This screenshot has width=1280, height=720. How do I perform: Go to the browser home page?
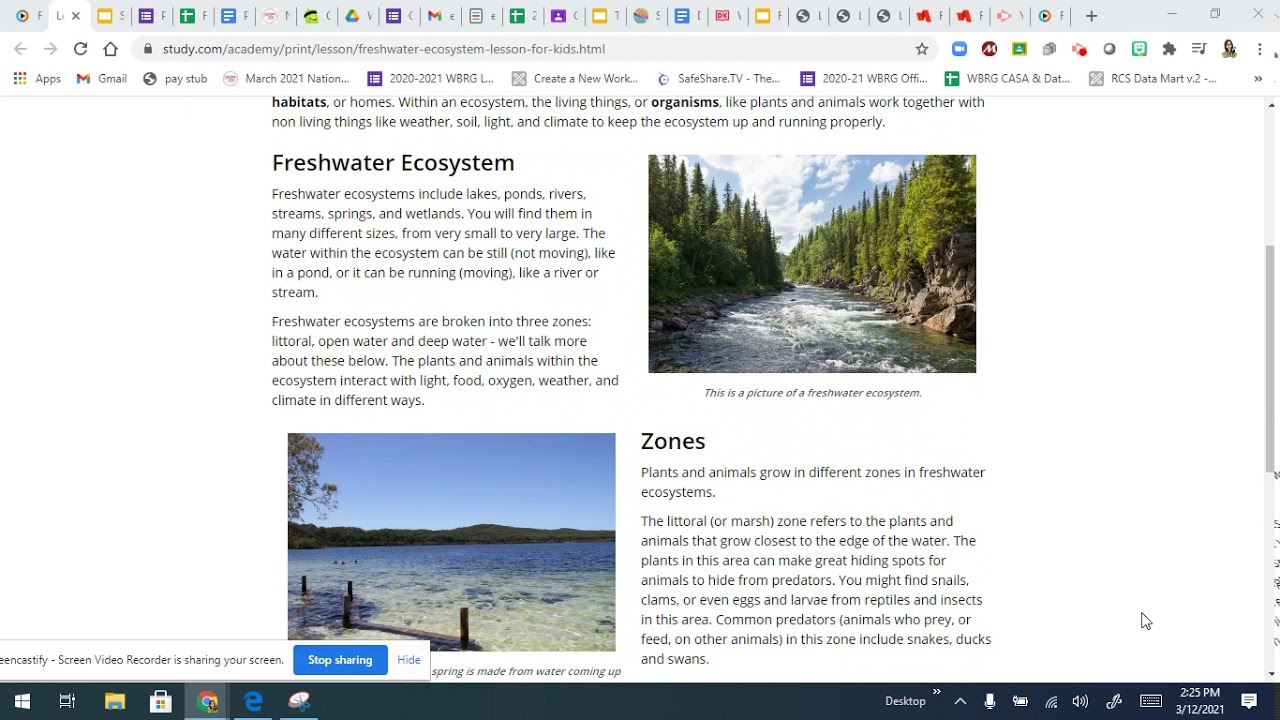[x=110, y=49]
